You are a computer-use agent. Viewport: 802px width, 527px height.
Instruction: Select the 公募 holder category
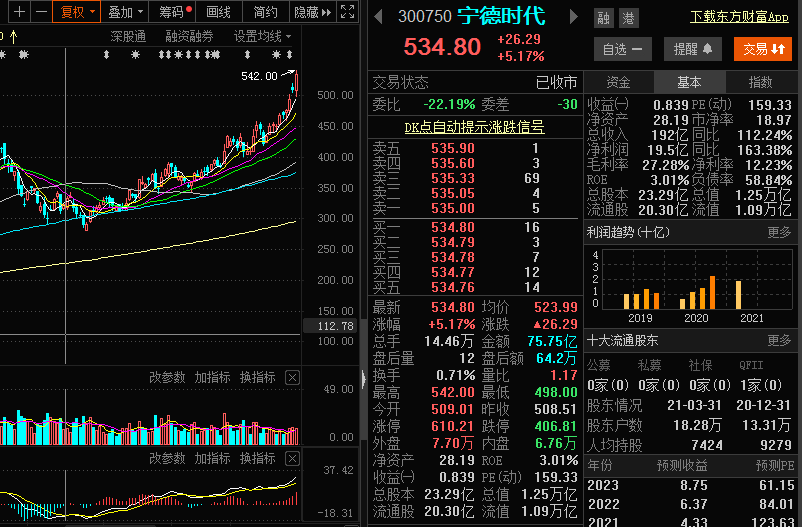pos(599,365)
